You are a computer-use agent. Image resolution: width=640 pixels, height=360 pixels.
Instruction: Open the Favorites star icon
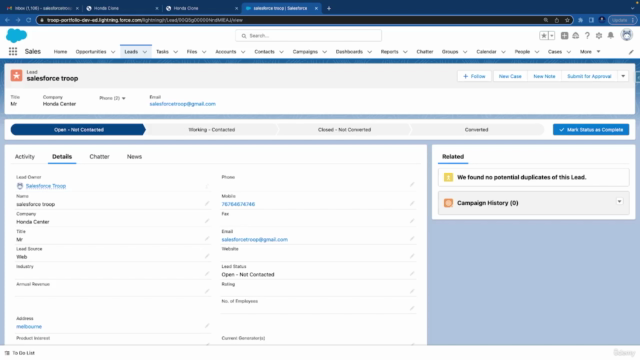pos(544,36)
